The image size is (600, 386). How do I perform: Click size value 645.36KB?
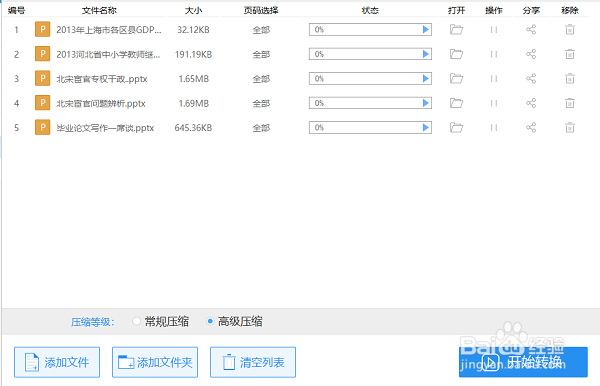193,128
